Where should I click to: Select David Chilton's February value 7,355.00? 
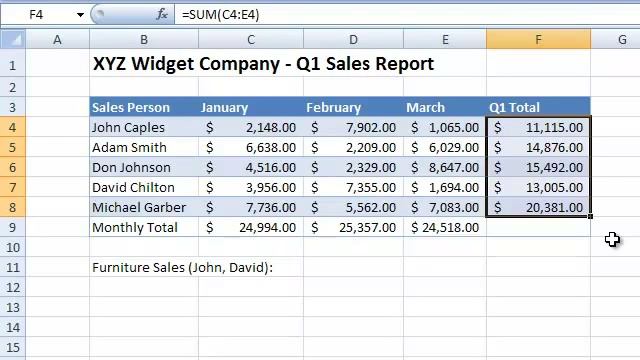(x=353, y=187)
